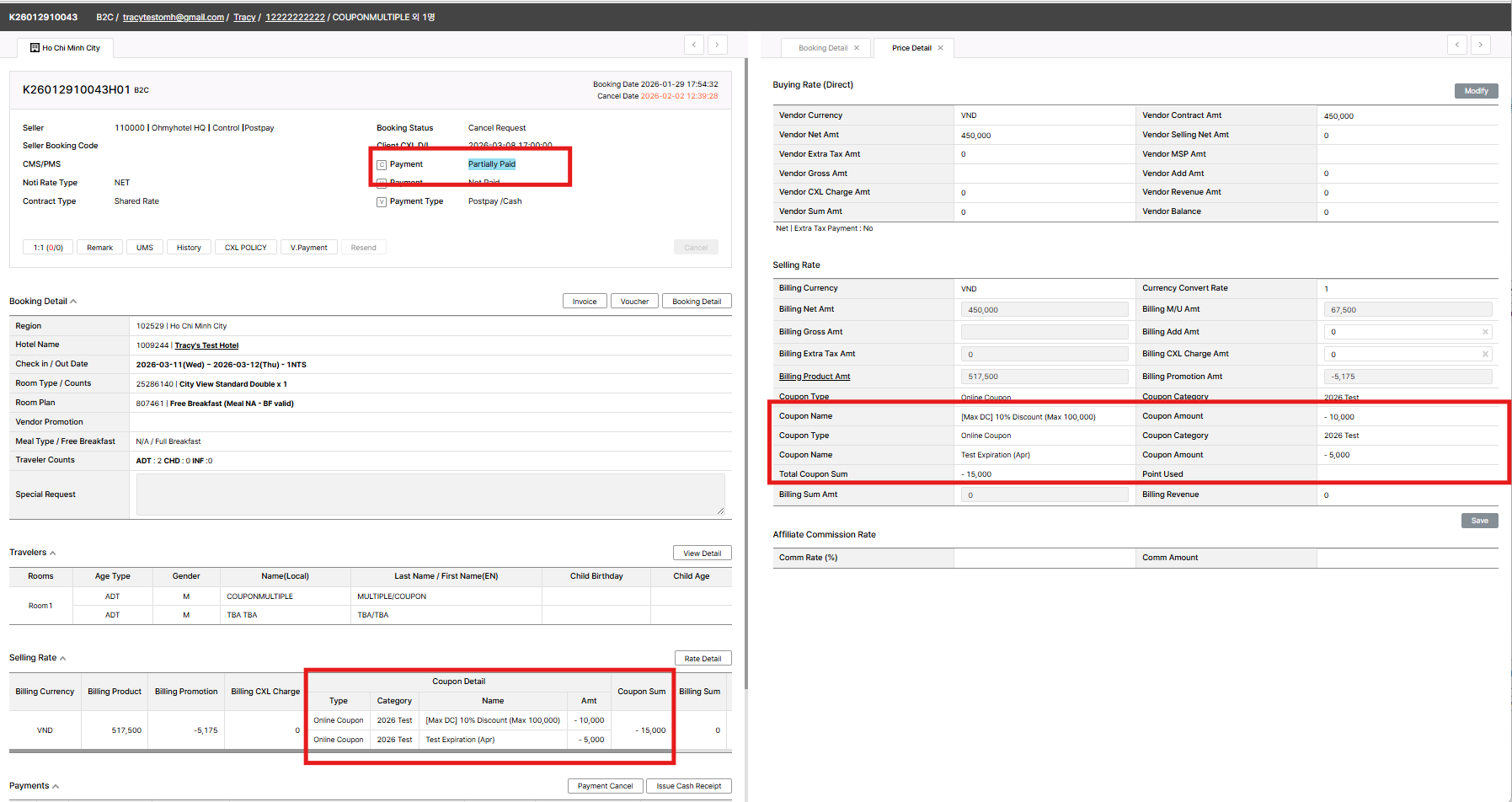
Task: Open the CXL POLICY button
Action: [x=245, y=248]
